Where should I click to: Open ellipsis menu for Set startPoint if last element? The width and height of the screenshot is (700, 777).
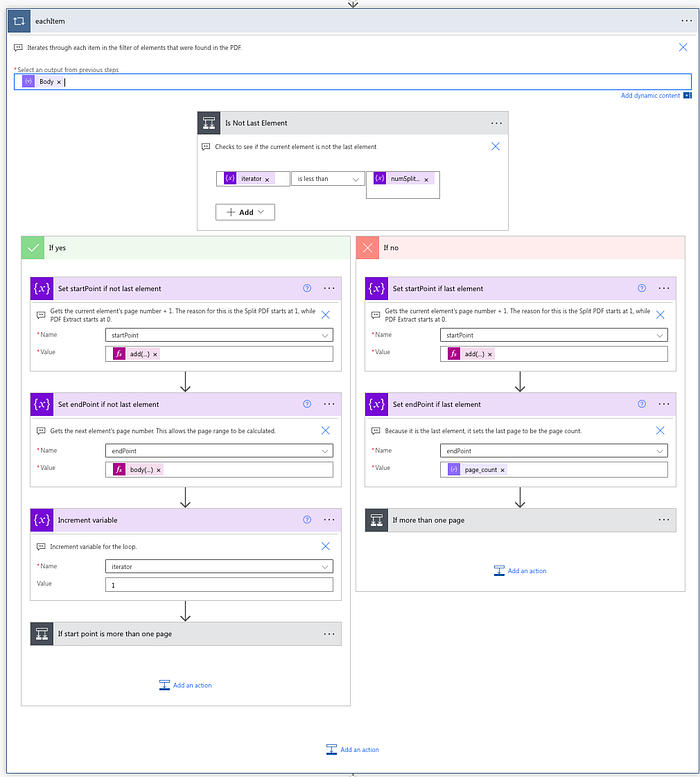(x=664, y=288)
